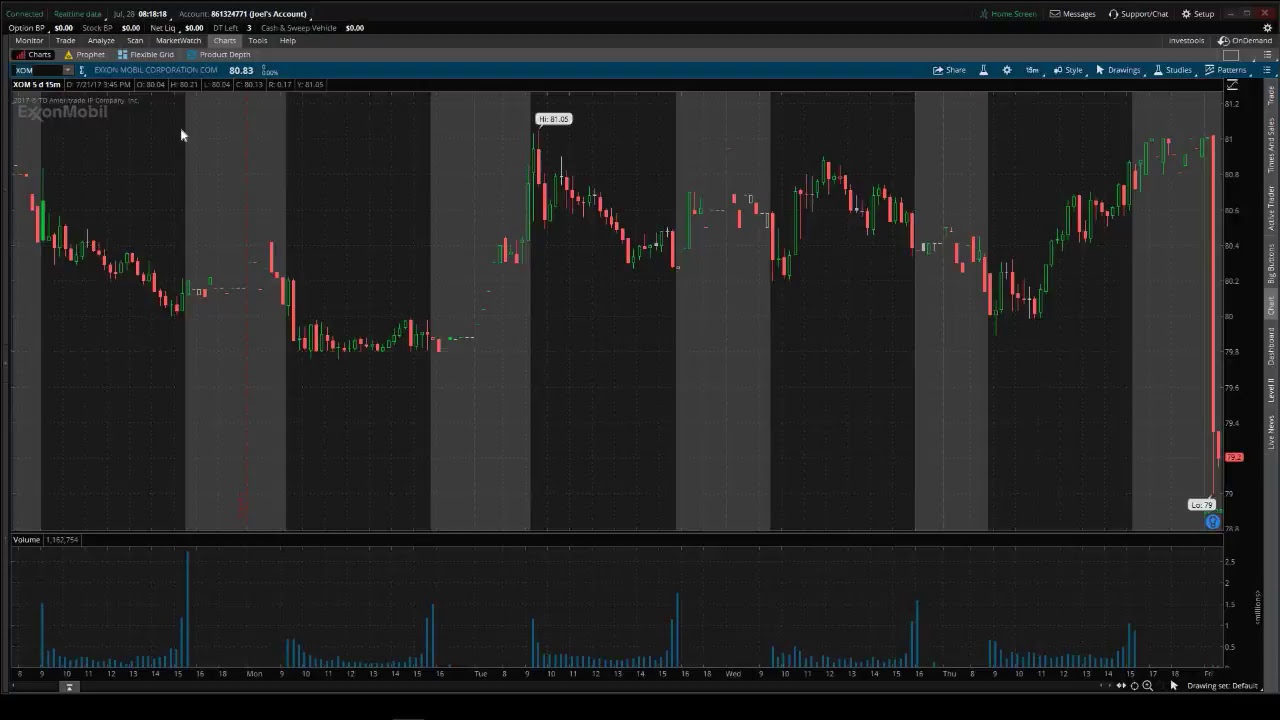This screenshot has height=720, width=1280.
Task: Click the symbol actions icon beside XOM
Action: click(x=82, y=70)
